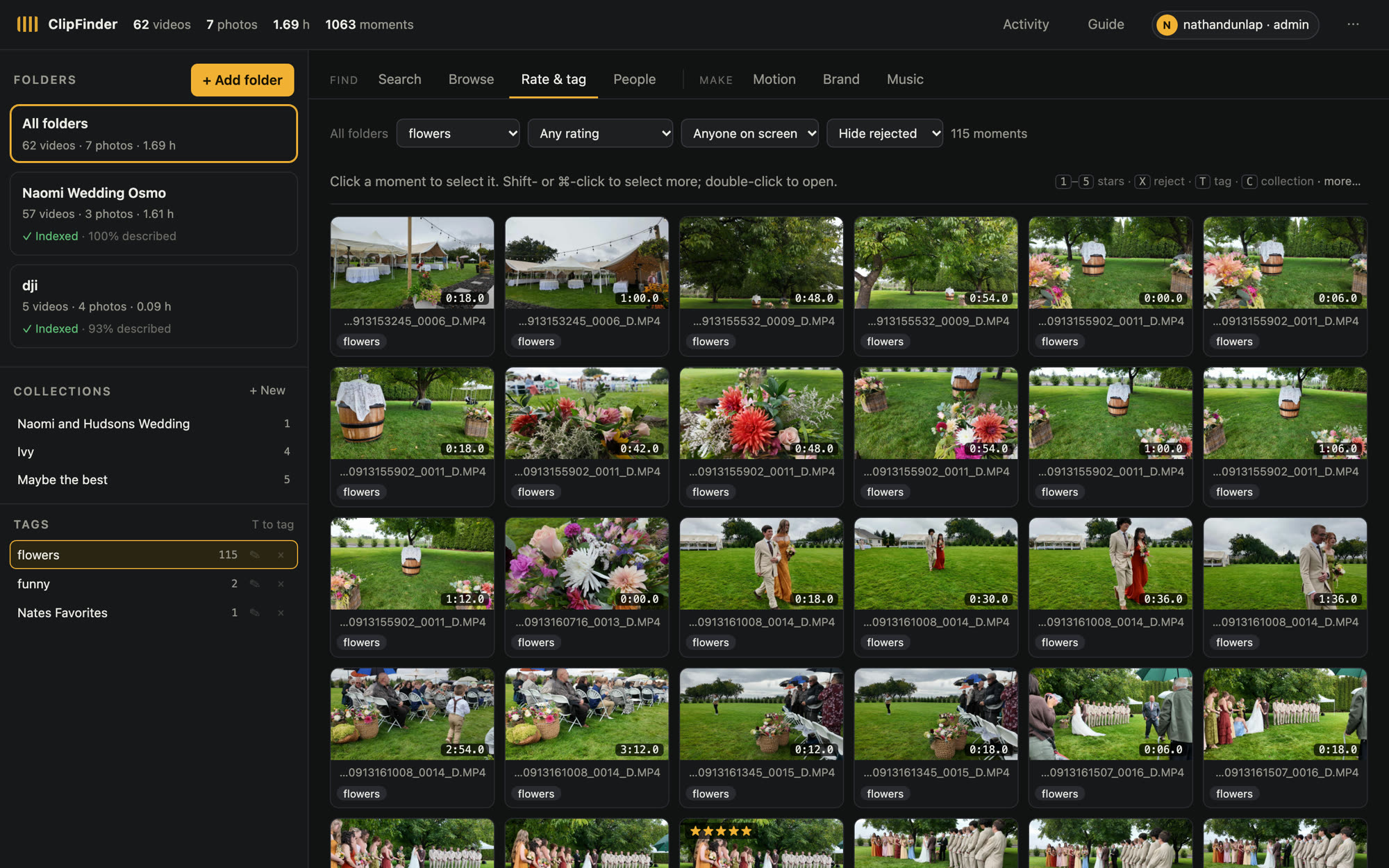Viewport: 1389px width, 868px height.
Task: Open the Anyone on screen dropdown
Action: pos(750,133)
